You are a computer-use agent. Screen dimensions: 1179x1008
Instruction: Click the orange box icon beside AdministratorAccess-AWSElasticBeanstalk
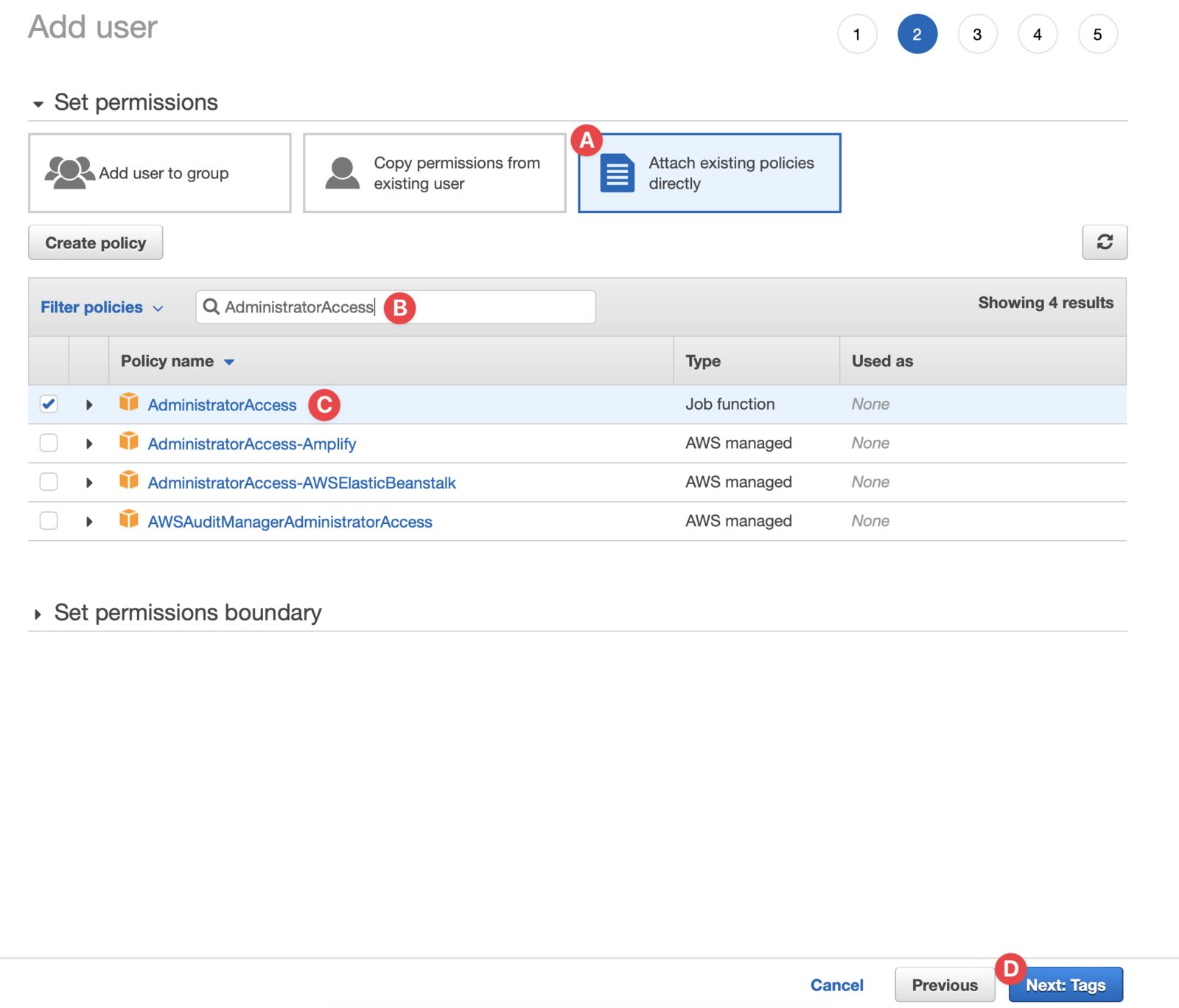pos(129,480)
